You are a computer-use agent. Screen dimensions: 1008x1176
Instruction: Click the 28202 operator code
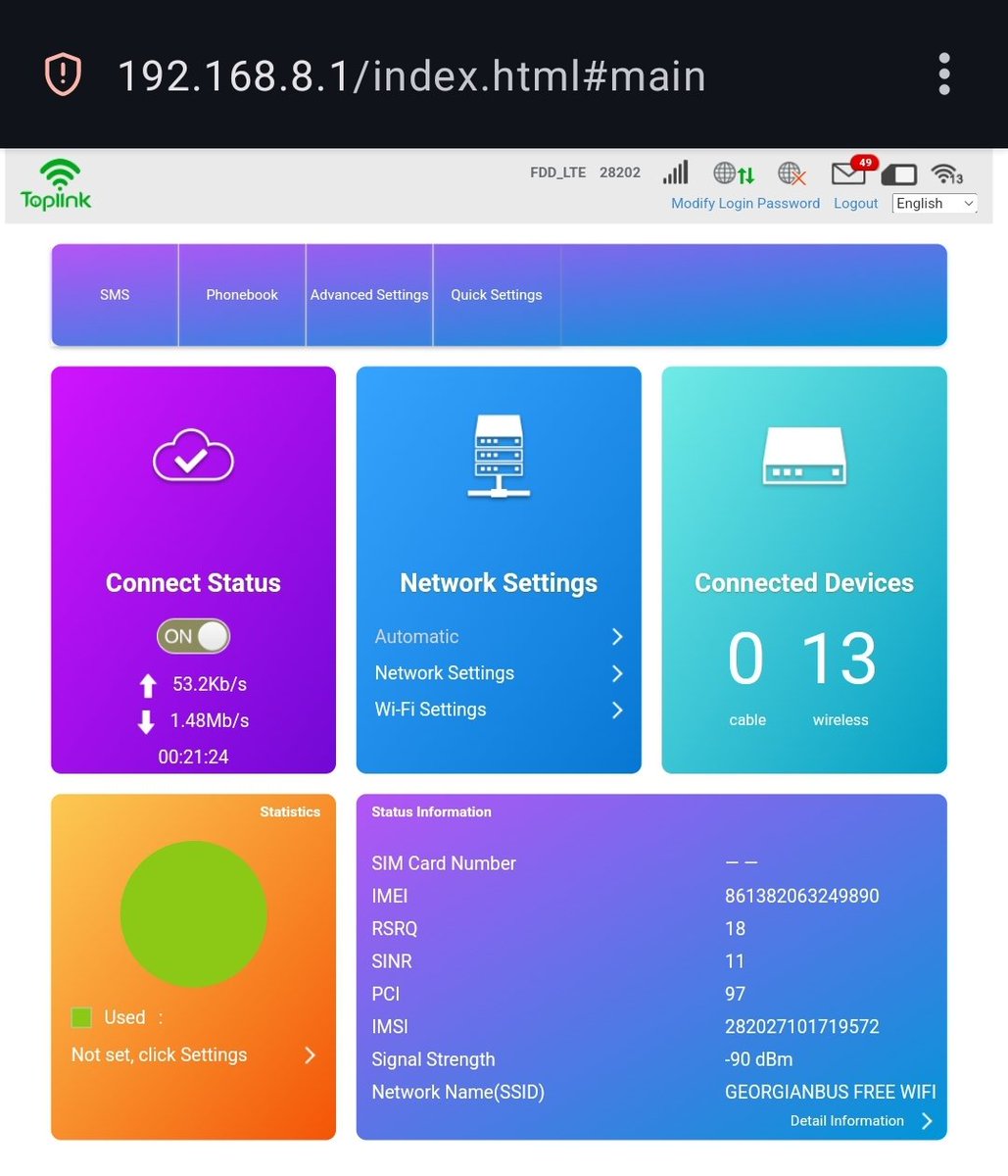point(620,172)
